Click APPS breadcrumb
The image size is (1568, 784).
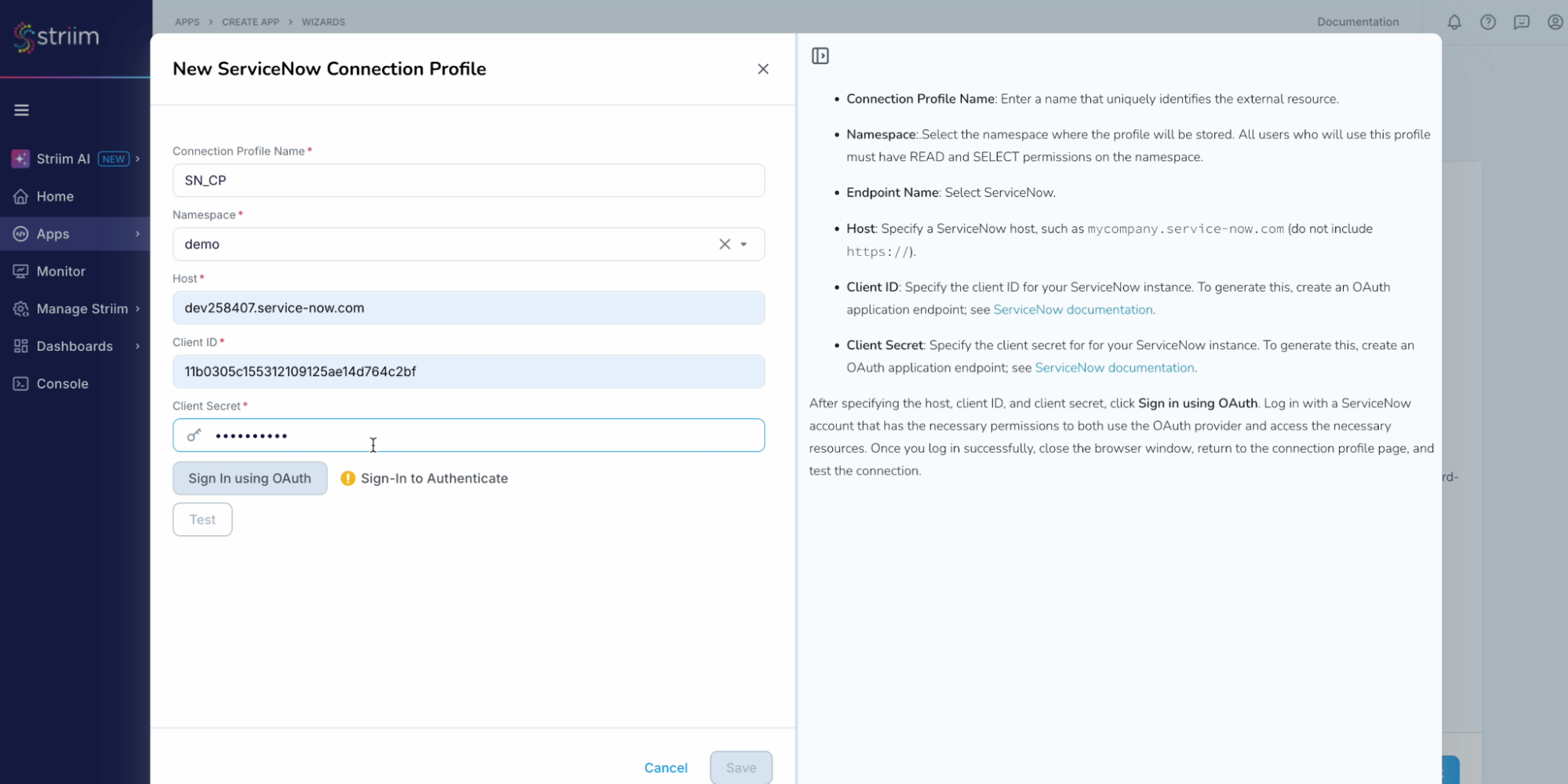(x=187, y=22)
